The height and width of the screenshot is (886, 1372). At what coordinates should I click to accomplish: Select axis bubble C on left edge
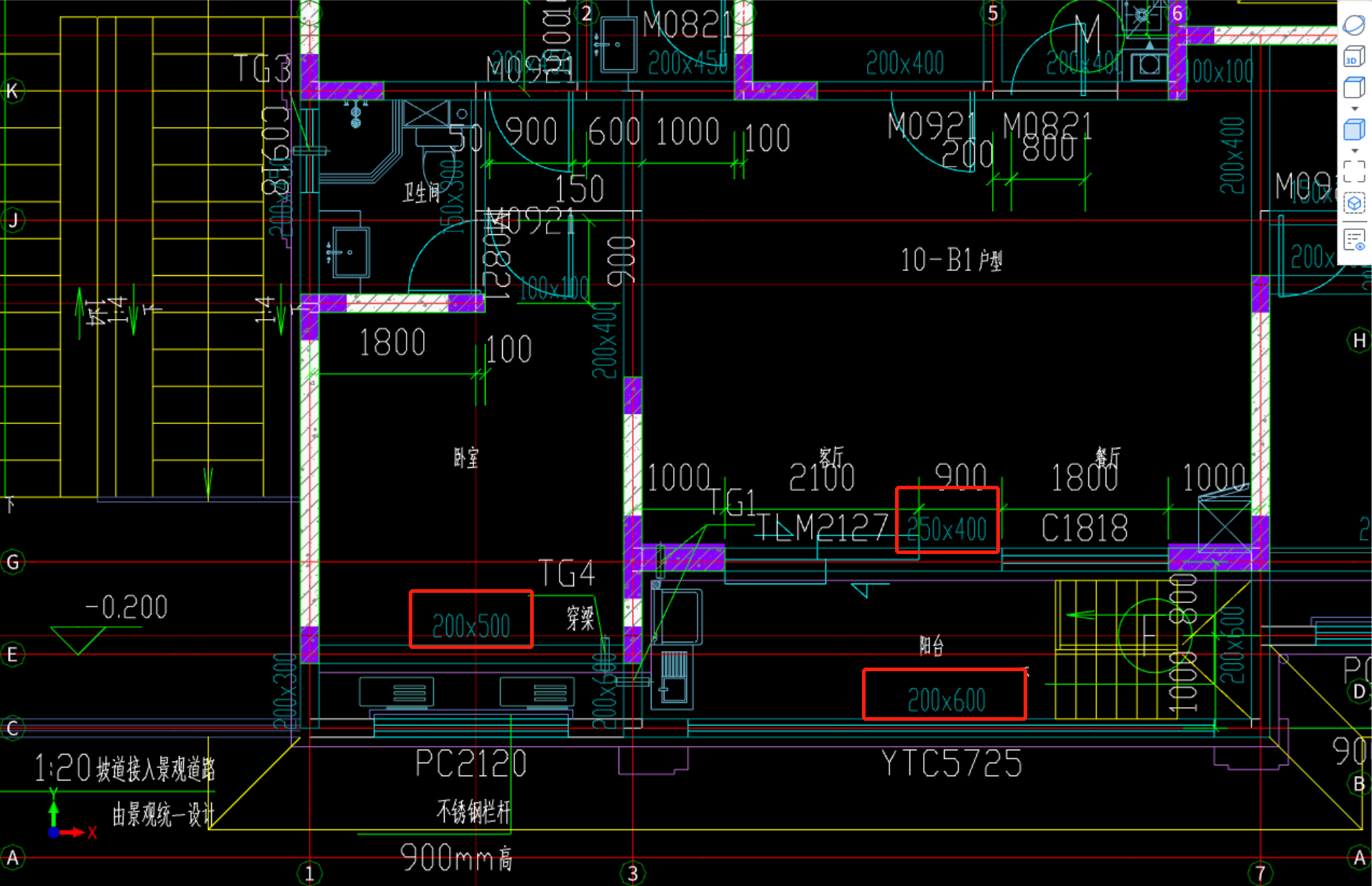(12, 728)
